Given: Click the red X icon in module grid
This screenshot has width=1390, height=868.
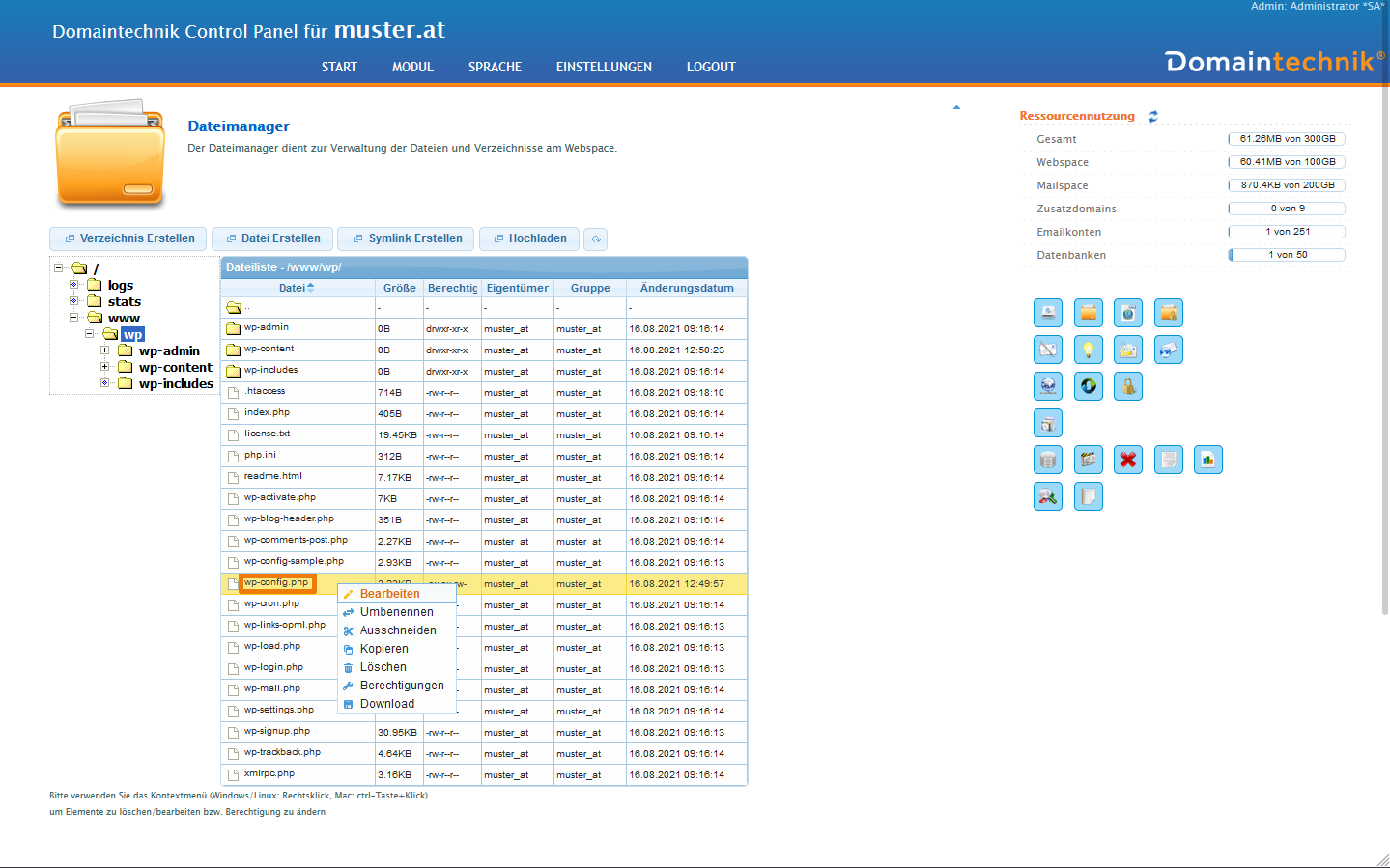Looking at the screenshot, I should 1127,460.
